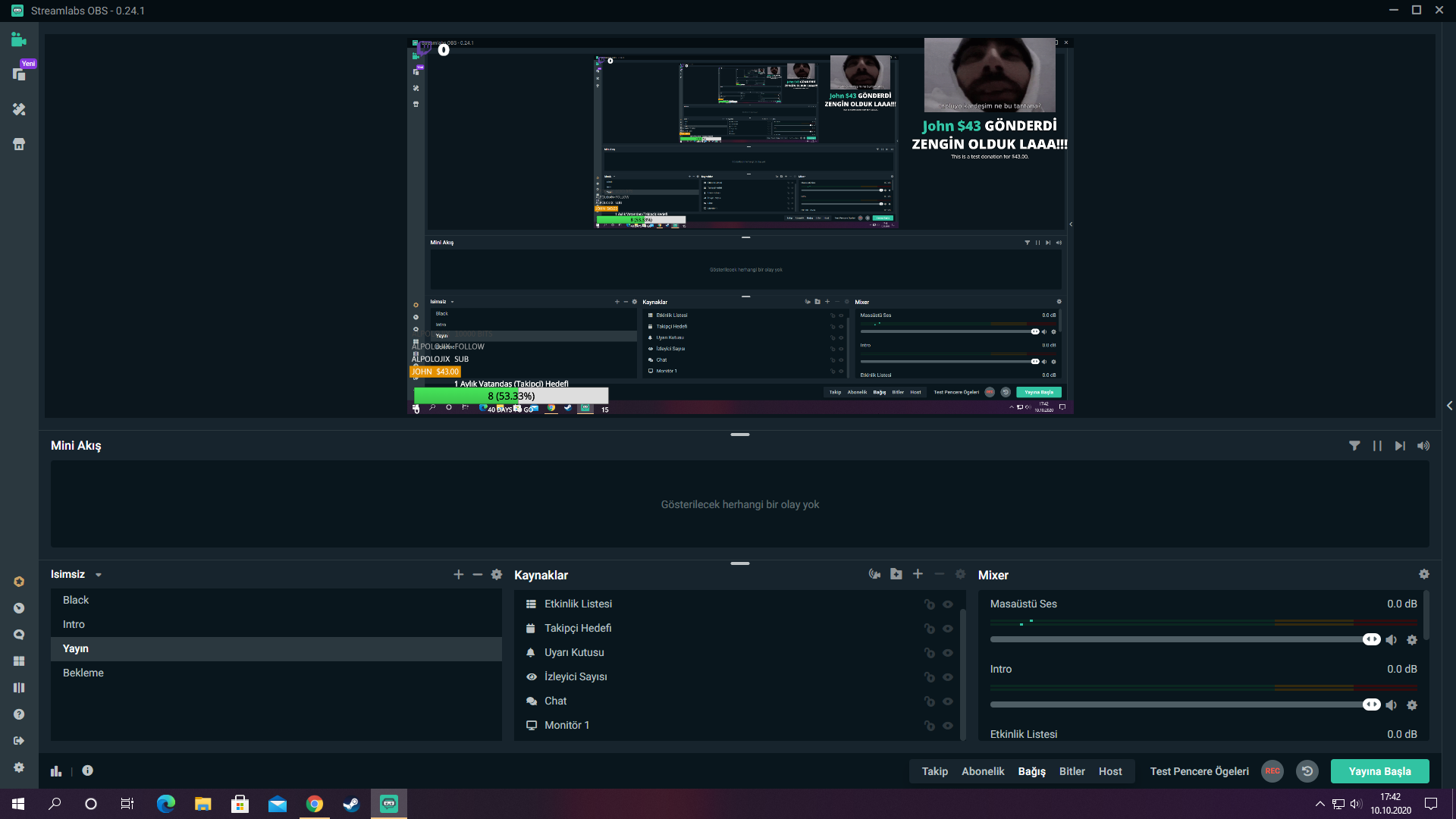The width and height of the screenshot is (1456, 819).
Task: Open the settings cog in left sidebar
Action: click(x=19, y=767)
